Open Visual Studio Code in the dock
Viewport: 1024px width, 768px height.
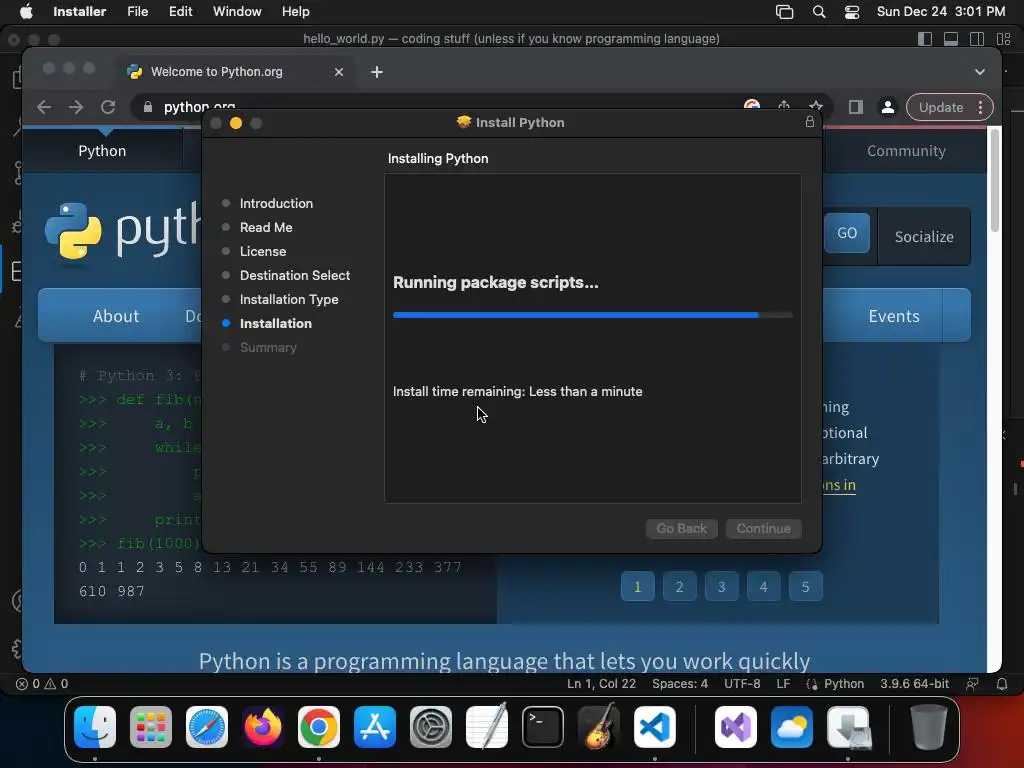click(655, 727)
